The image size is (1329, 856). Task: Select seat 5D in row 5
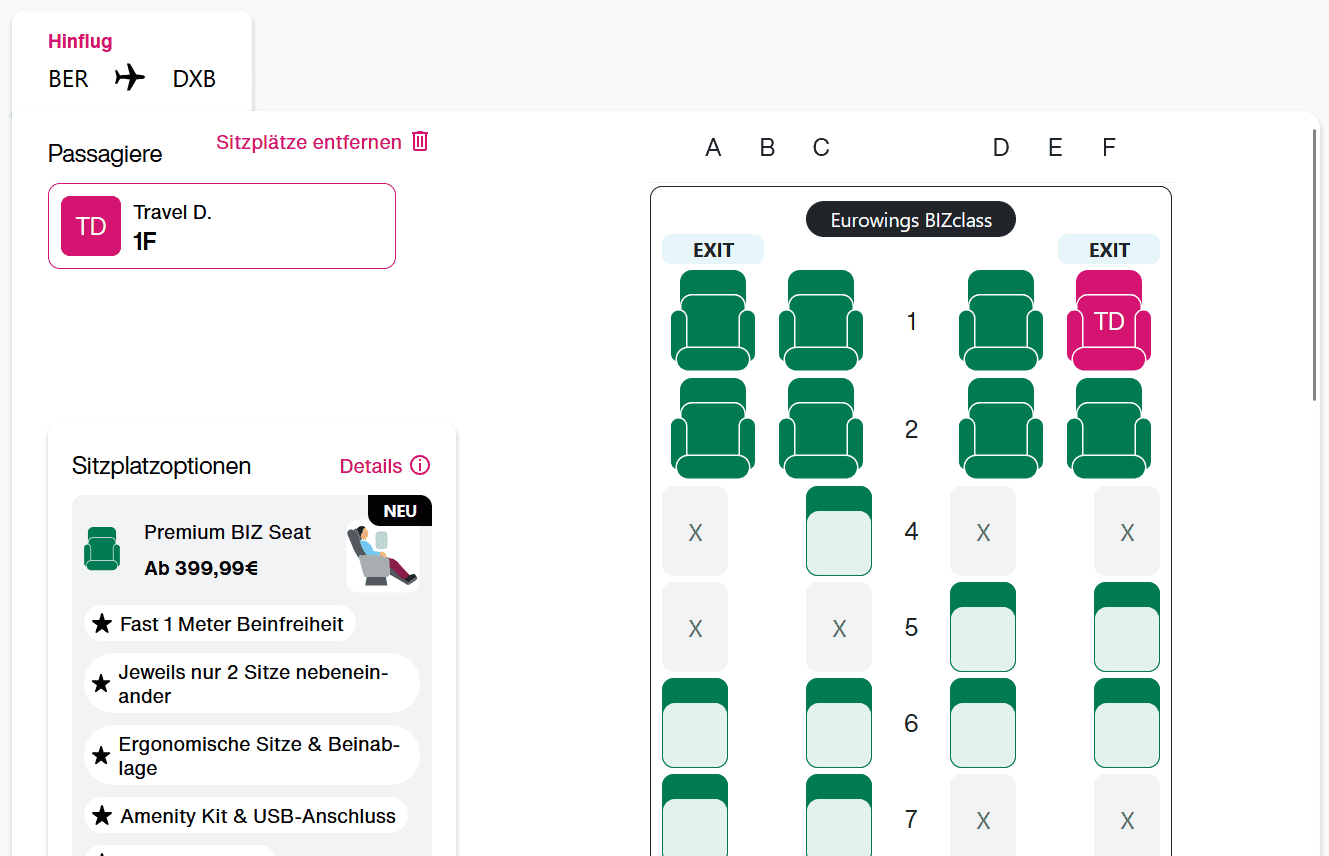click(982, 628)
